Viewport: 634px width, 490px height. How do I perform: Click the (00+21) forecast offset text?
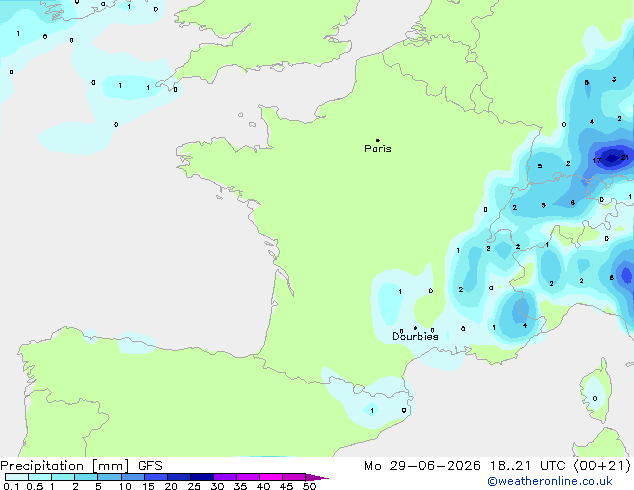(602, 466)
